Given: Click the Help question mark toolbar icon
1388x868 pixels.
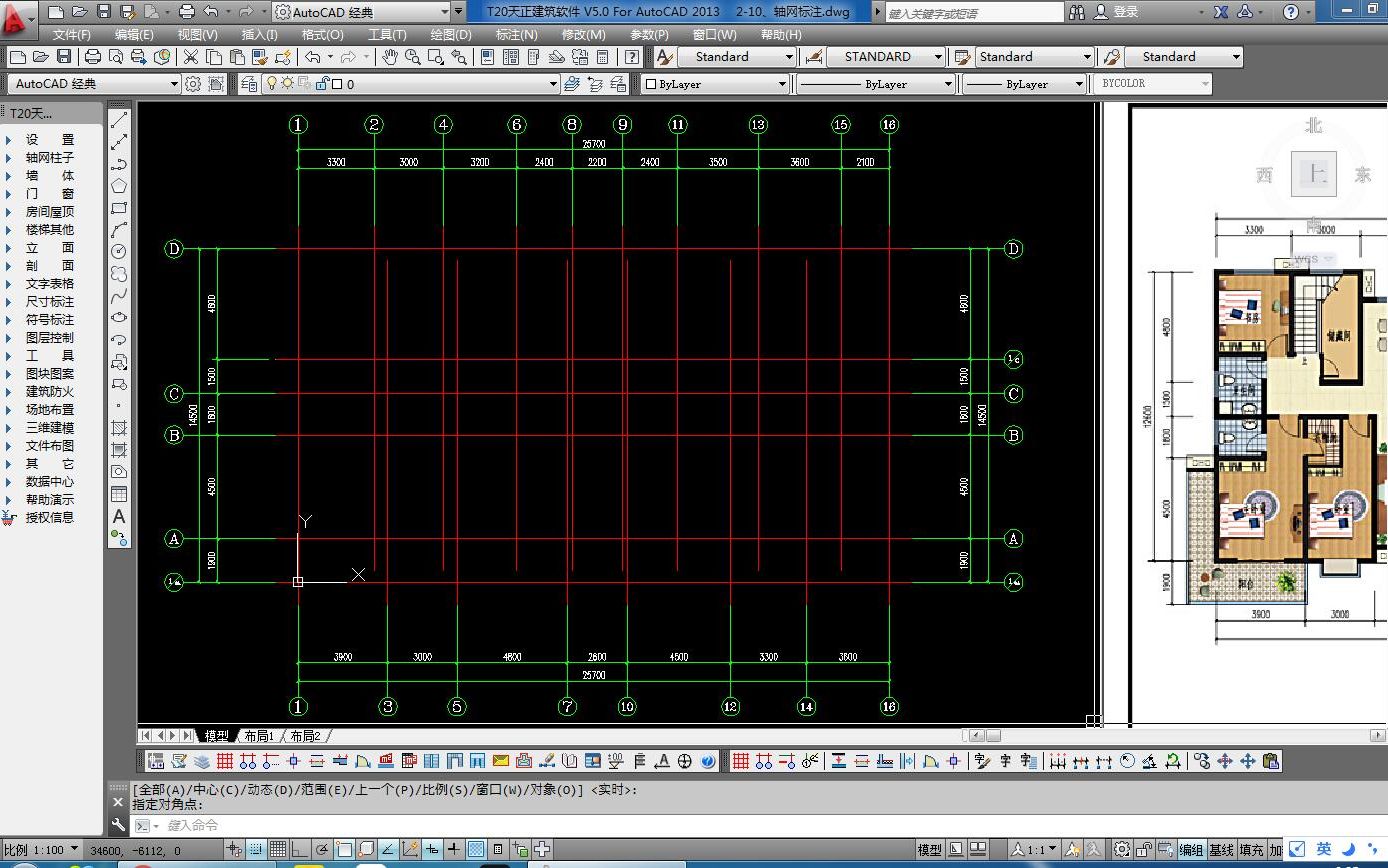Looking at the screenshot, I should click(x=632, y=57).
